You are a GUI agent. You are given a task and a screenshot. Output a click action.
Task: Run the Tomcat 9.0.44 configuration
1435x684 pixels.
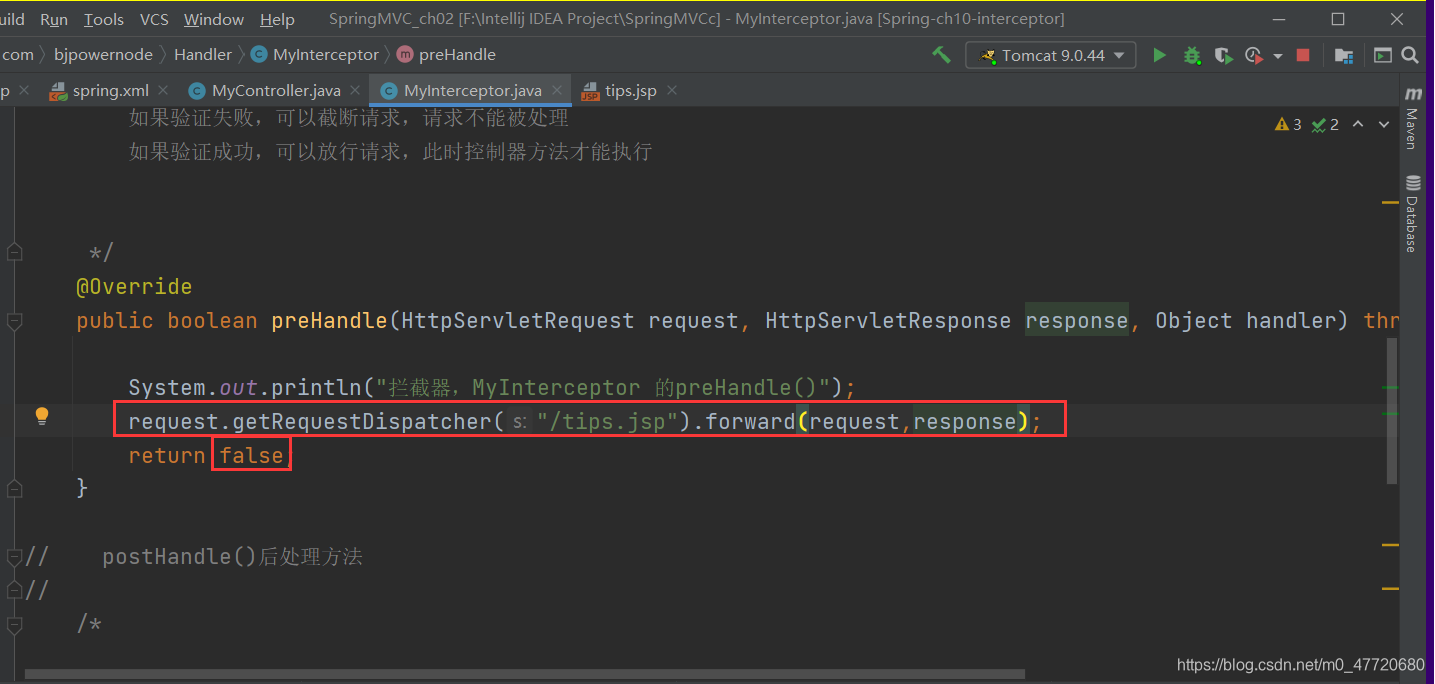point(1159,55)
